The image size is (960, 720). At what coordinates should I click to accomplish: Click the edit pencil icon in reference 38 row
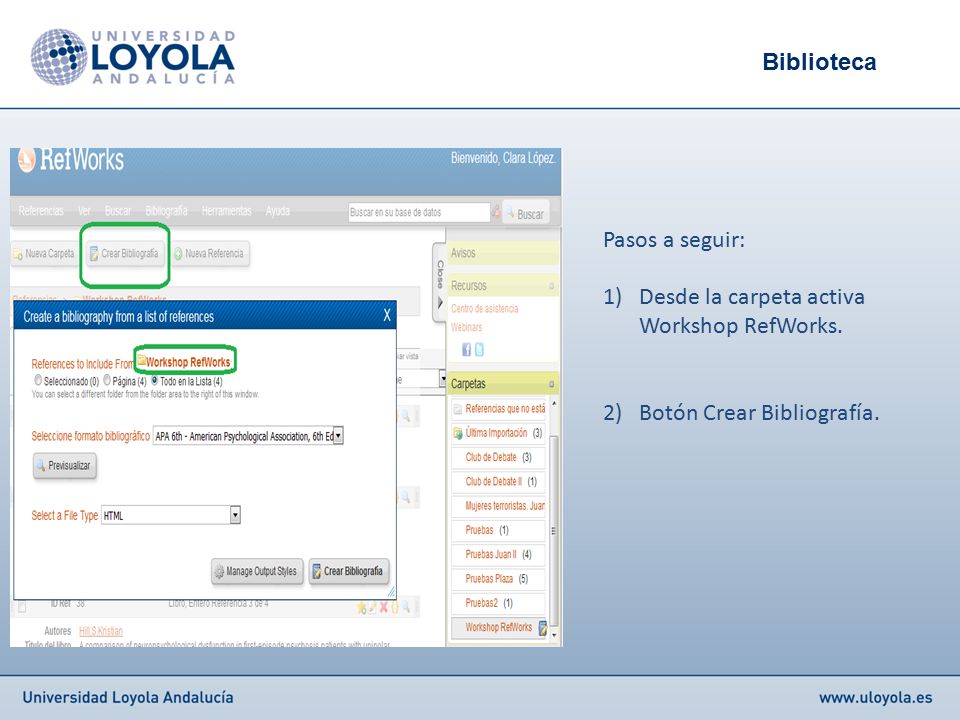(x=372, y=607)
